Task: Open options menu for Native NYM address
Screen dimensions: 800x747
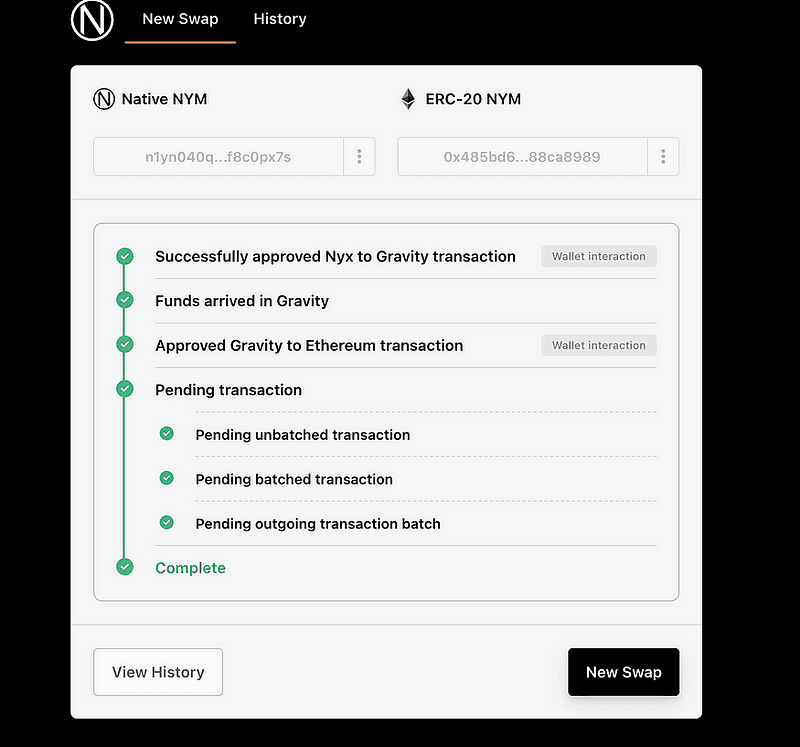Action: click(x=359, y=157)
